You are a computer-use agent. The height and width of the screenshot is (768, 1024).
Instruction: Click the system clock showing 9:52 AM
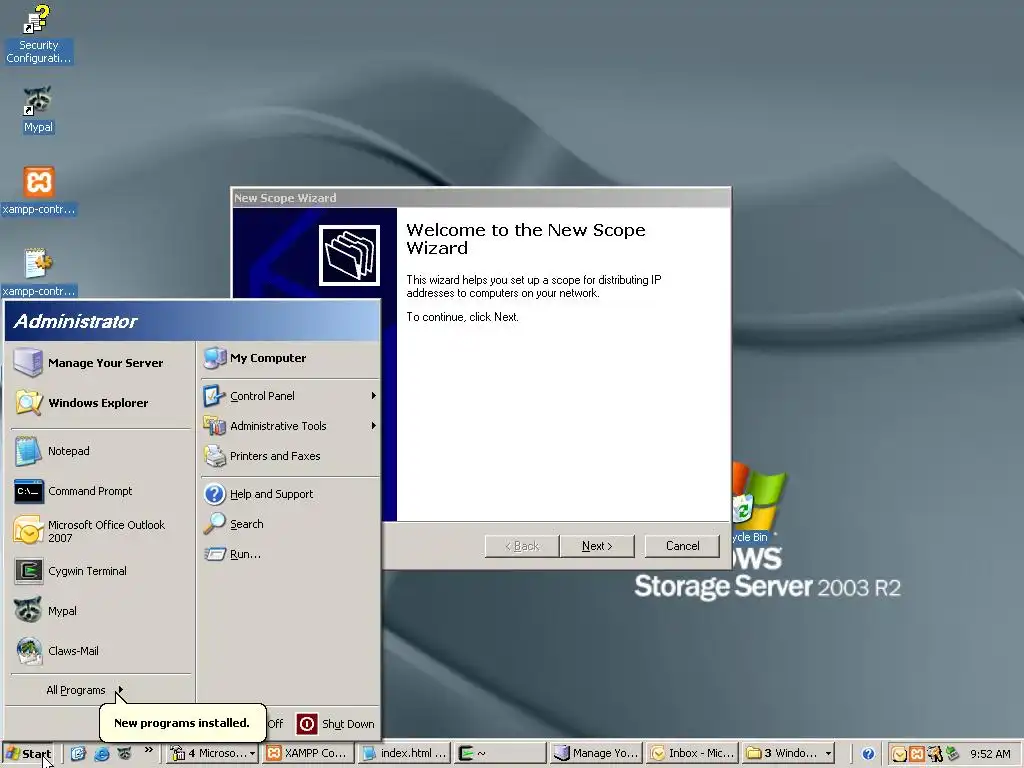click(990, 754)
